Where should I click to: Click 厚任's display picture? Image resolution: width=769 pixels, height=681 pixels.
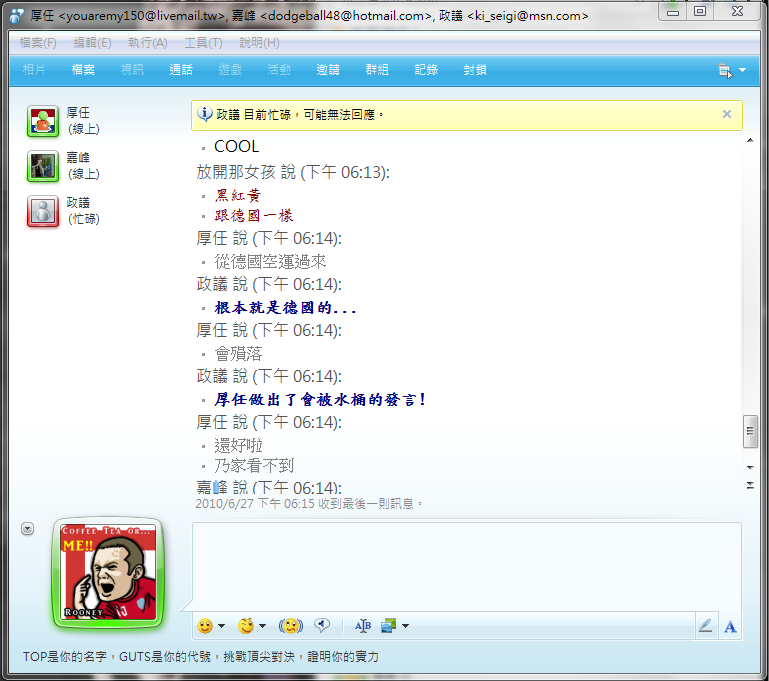[x=43, y=121]
